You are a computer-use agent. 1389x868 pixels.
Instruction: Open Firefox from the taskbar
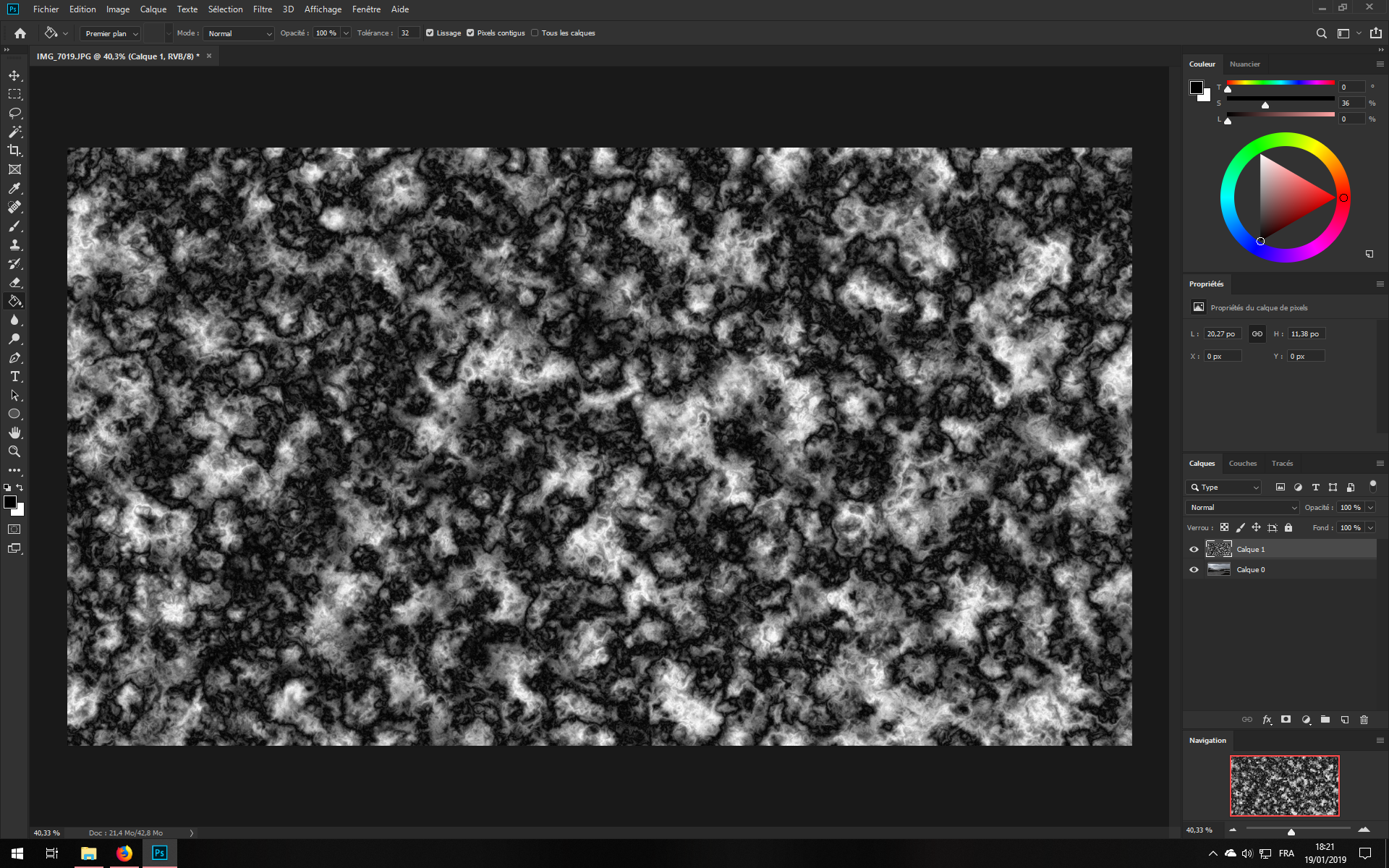click(124, 854)
